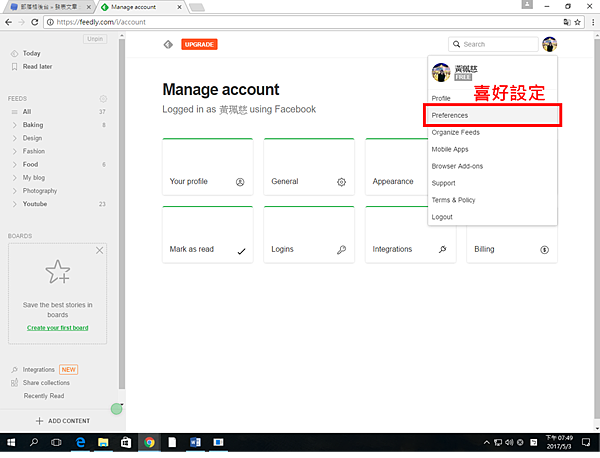Go back in browser
The height and width of the screenshot is (458, 600).
pyautogui.click(x=8, y=22)
